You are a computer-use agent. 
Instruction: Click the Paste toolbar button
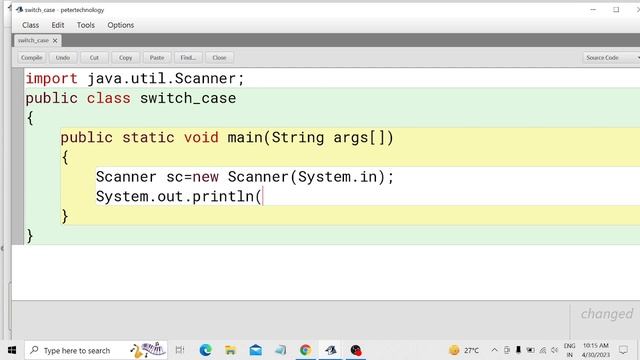(x=157, y=58)
